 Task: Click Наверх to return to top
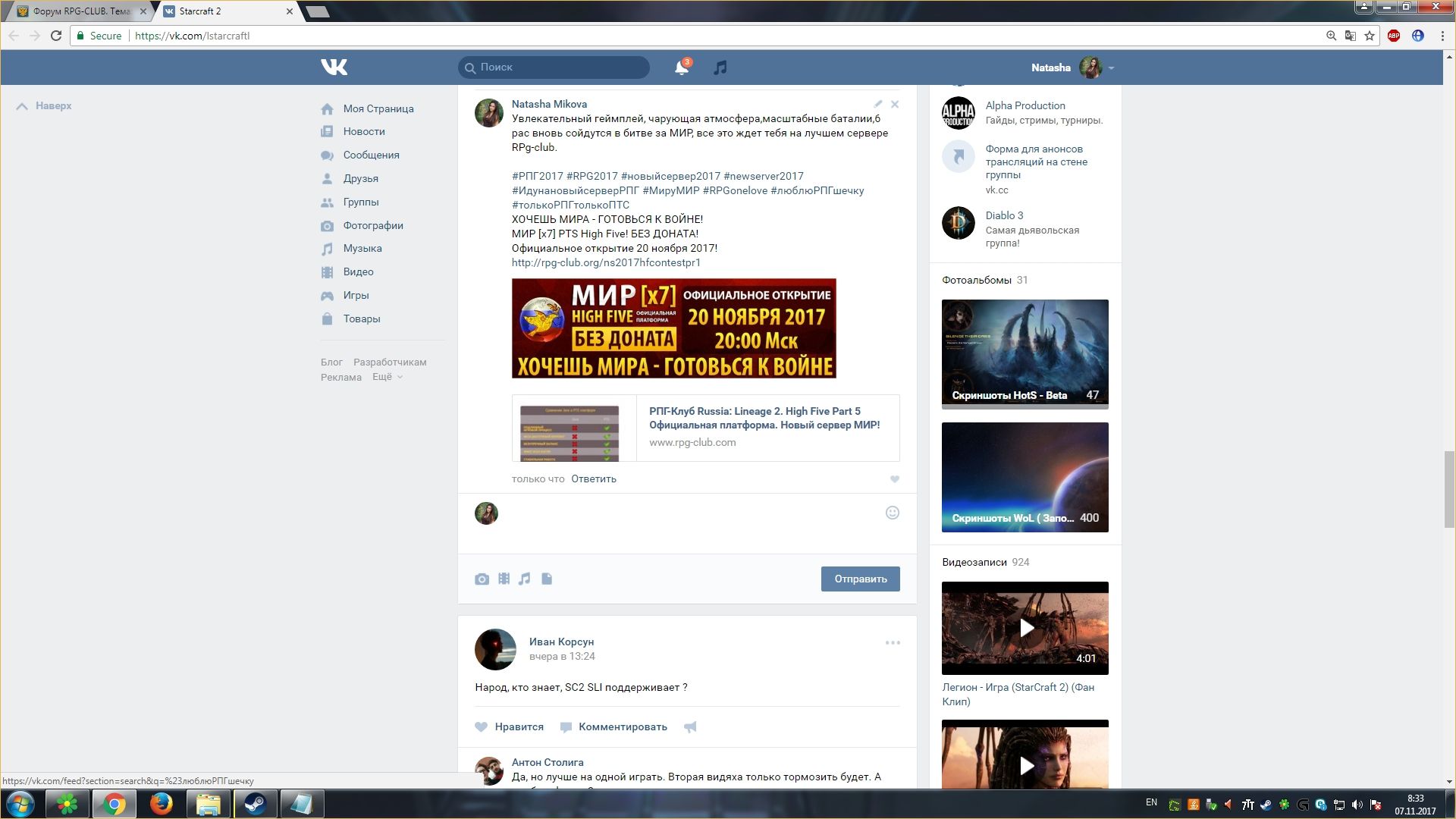[44, 106]
